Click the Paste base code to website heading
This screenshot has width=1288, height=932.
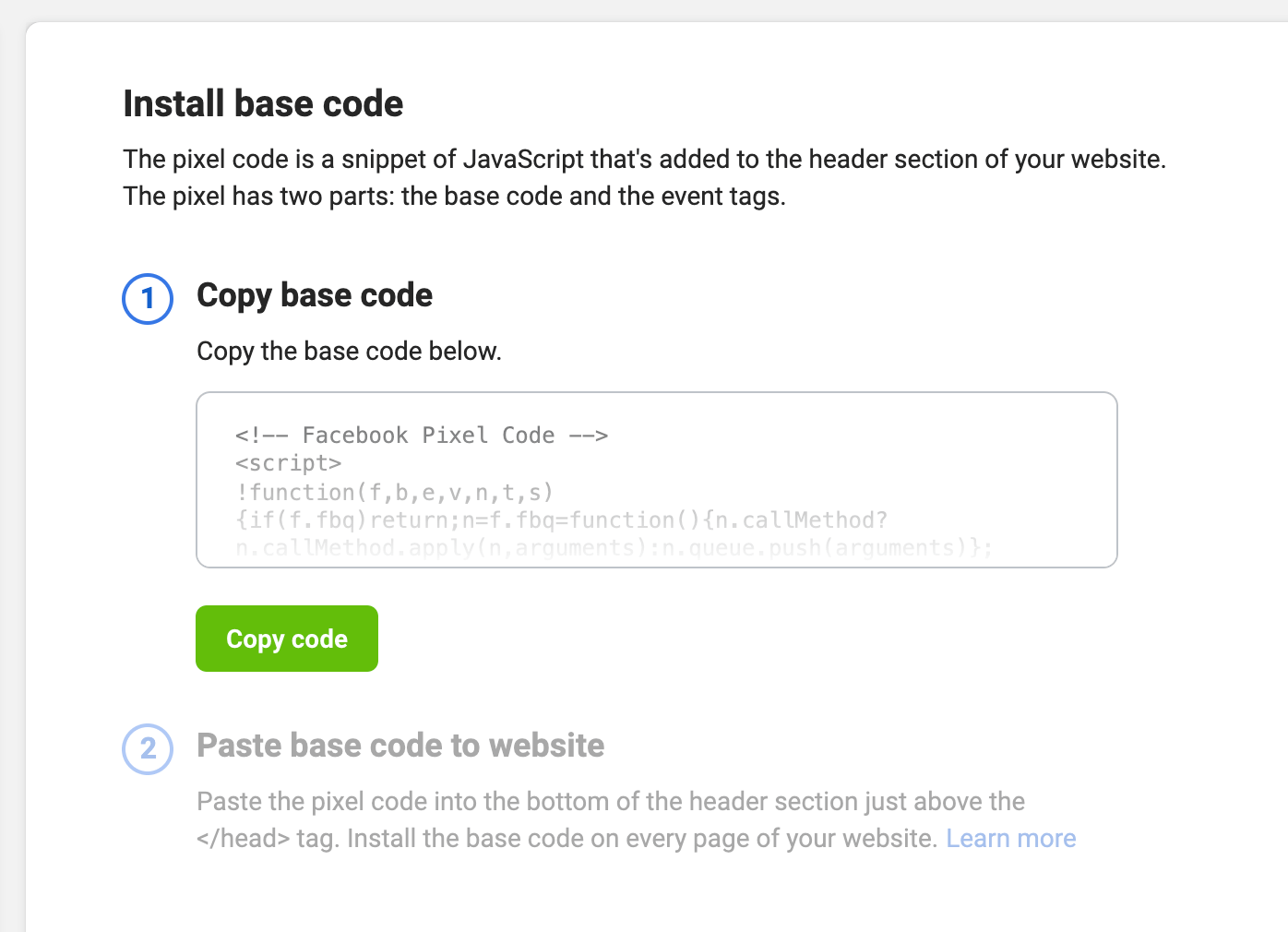pyautogui.click(x=400, y=746)
